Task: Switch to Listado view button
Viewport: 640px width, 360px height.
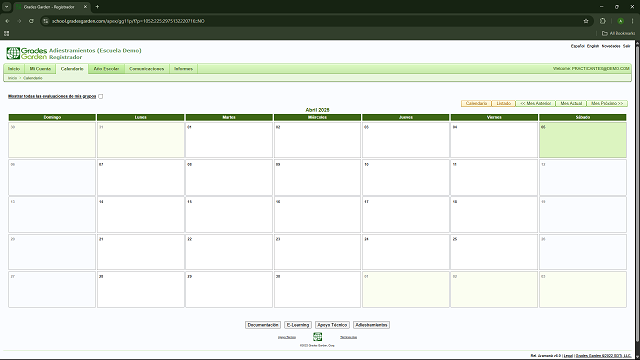Action: pyautogui.click(x=504, y=104)
